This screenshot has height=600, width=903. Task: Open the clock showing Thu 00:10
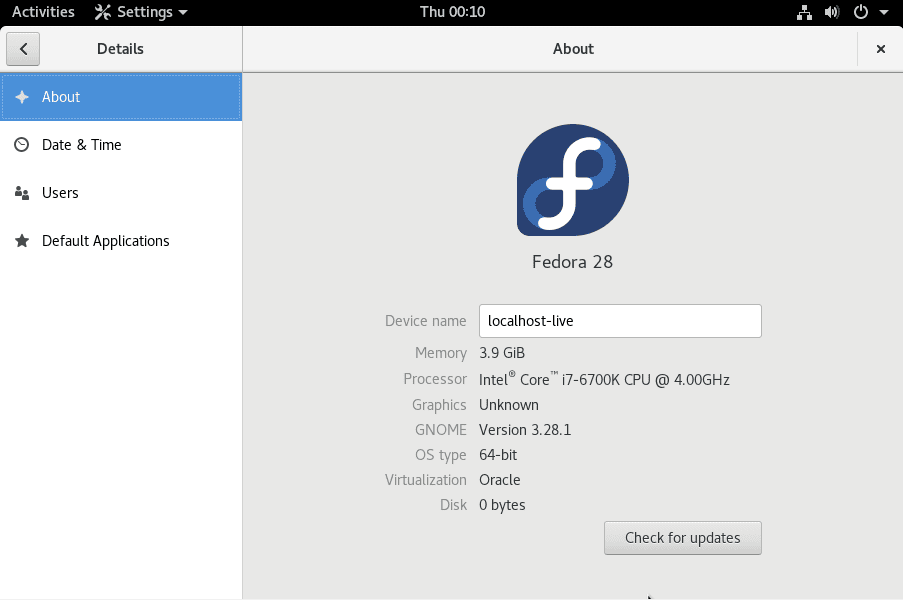(452, 12)
